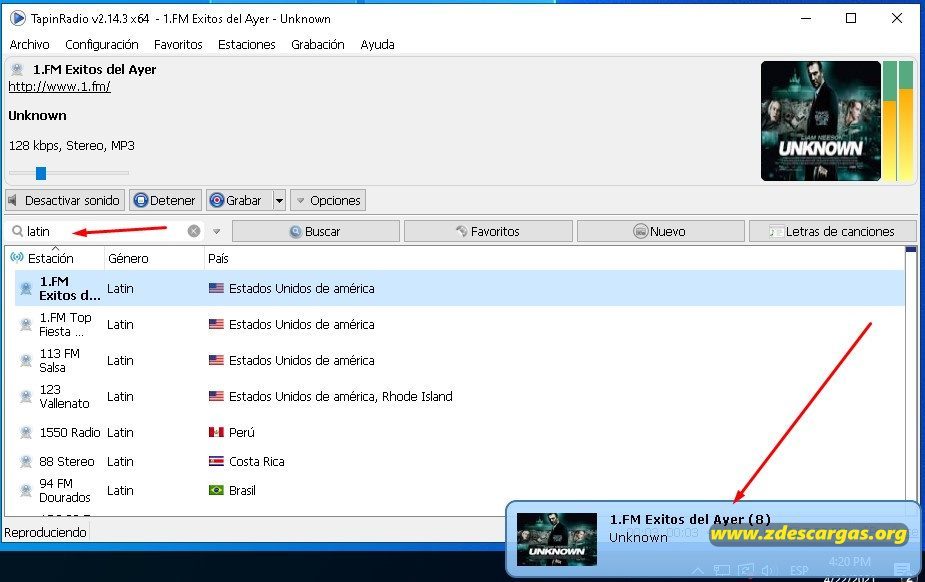925x582 pixels.
Task: Open the Archivo menu
Action: (x=29, y=44)
